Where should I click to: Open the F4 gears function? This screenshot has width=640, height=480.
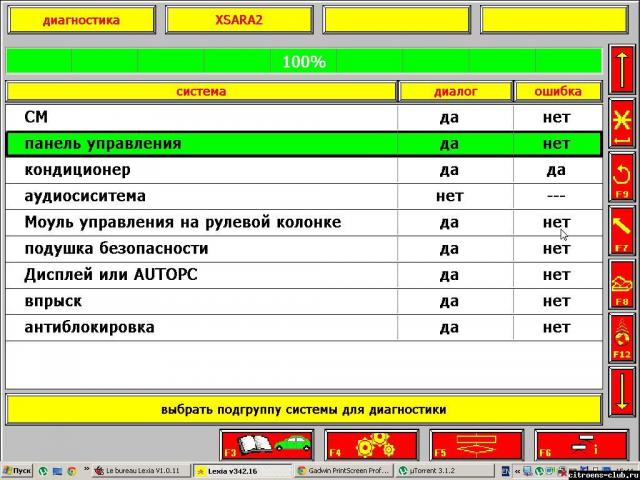pos(371,446)
